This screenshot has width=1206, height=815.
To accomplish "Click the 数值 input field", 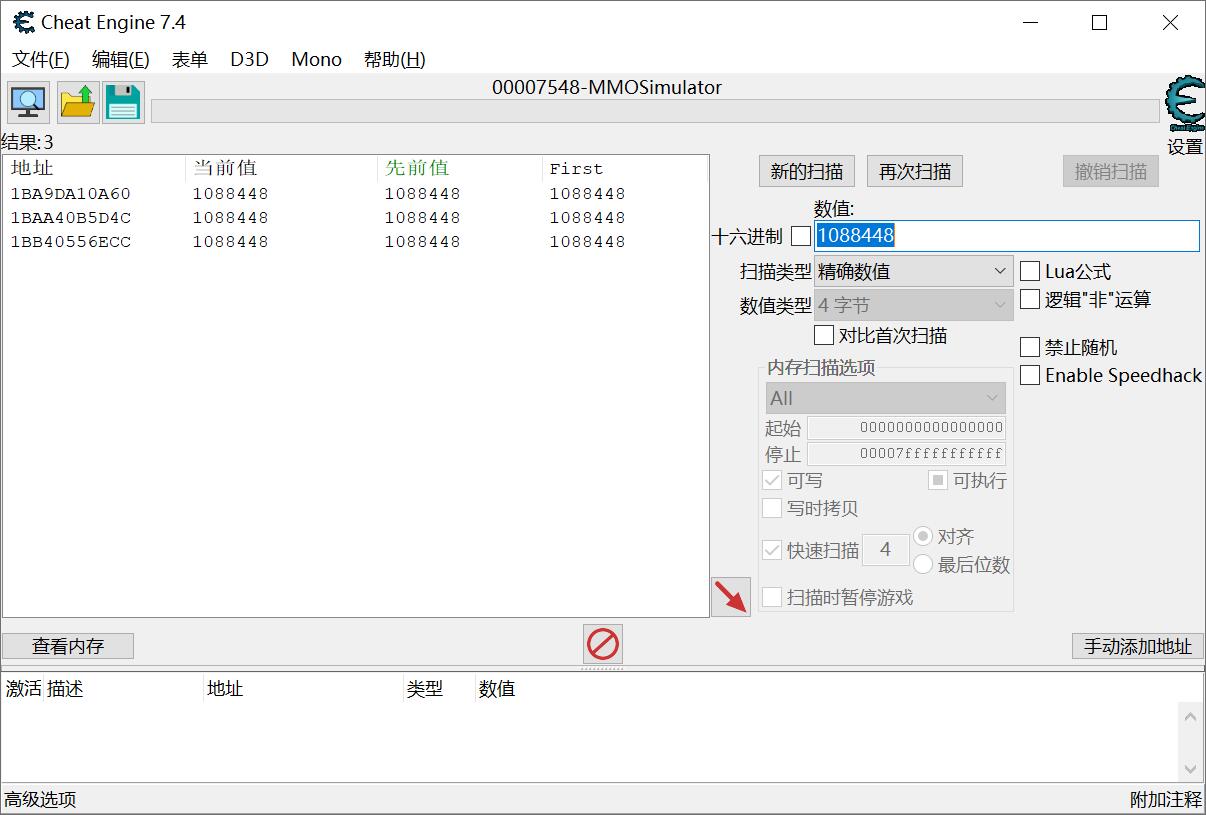I will [1007, 236].
